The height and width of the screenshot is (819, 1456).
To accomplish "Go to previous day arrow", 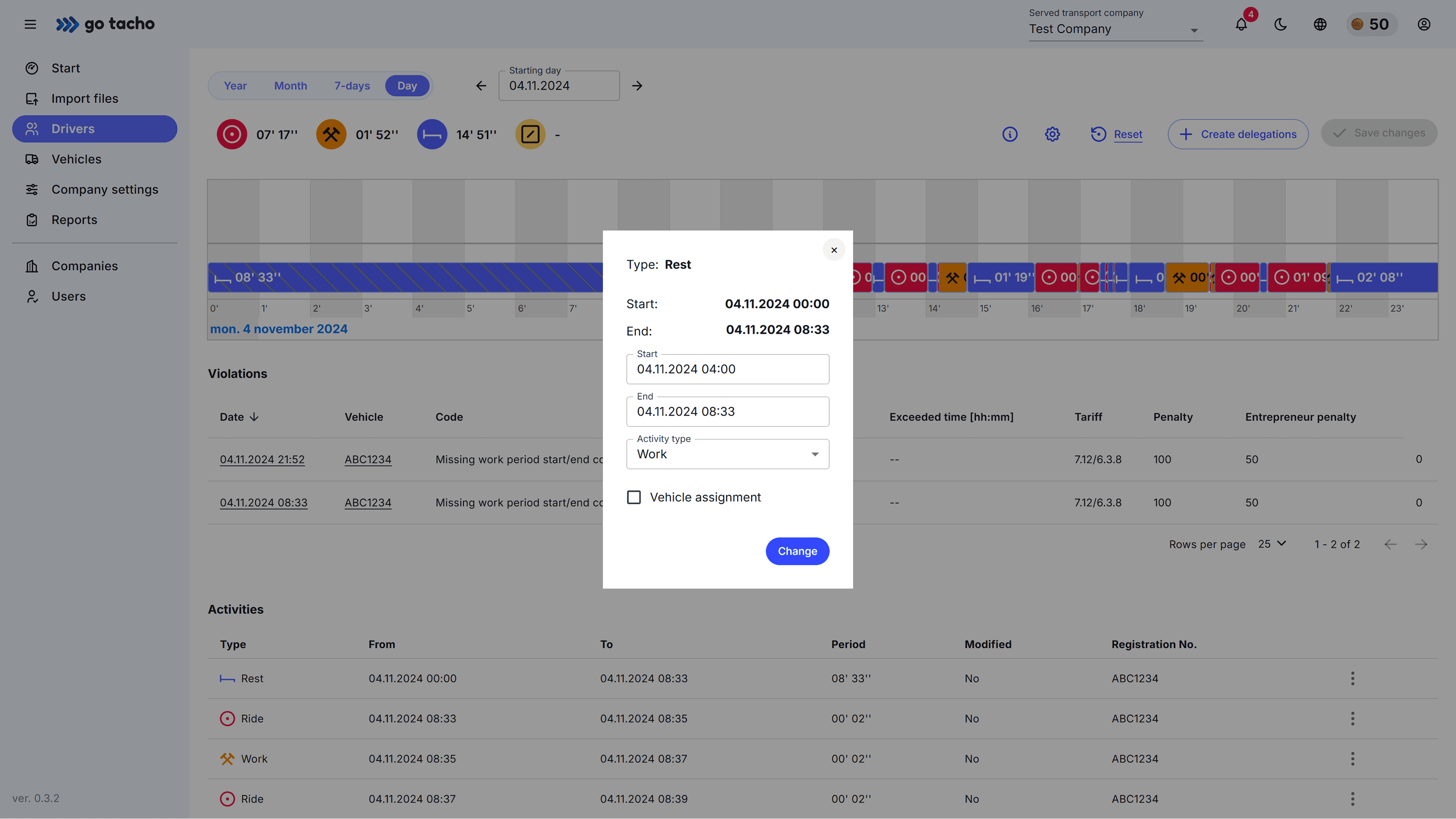I will 481,86.
